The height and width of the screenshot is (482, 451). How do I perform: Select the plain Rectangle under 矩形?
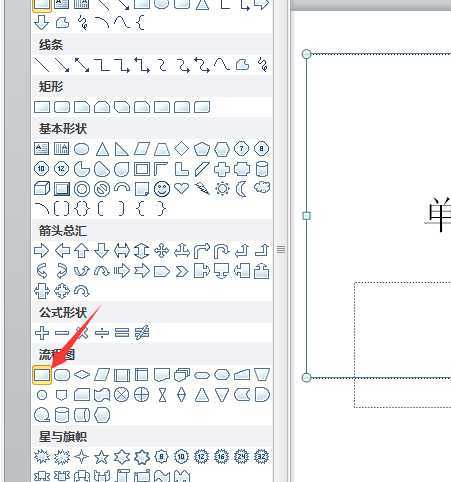[x=42, y=107]
